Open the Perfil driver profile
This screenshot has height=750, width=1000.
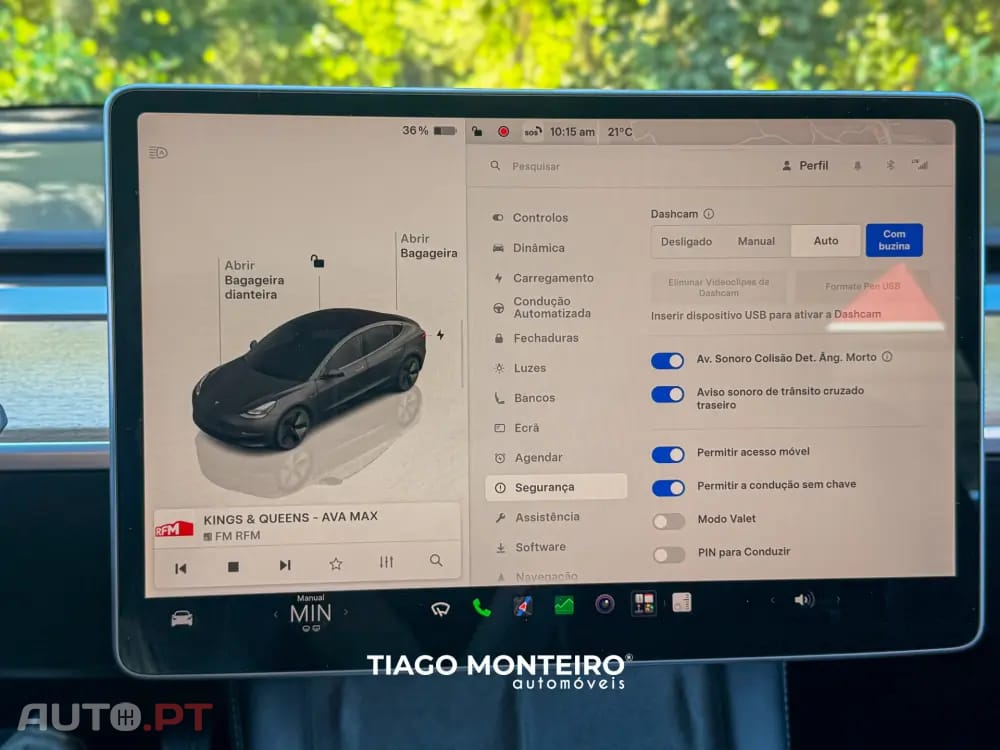805,166
